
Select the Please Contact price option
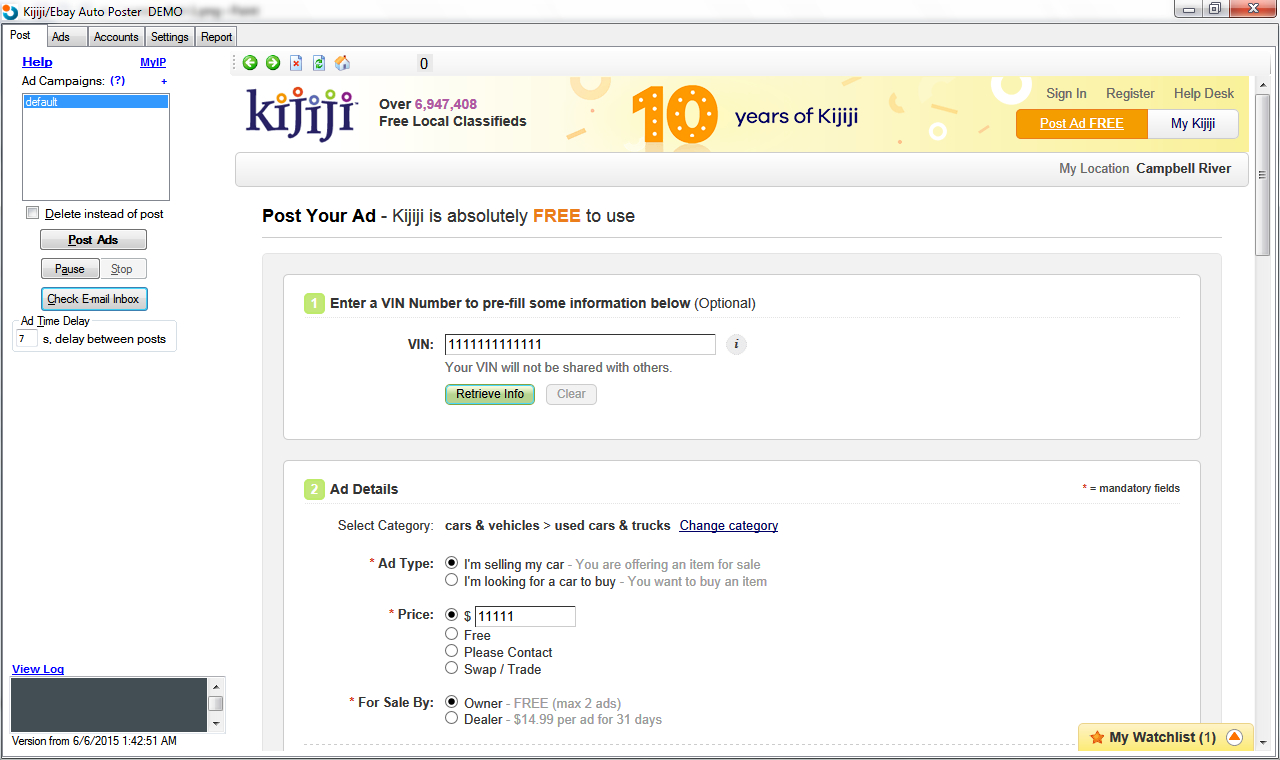click(452, 651)
